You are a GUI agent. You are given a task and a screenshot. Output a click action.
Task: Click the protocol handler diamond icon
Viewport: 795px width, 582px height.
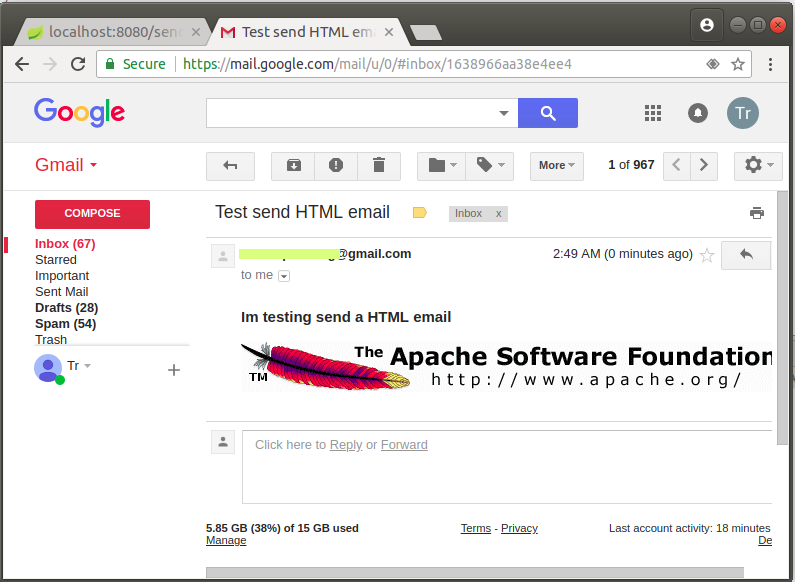click(x=712, y=64)
